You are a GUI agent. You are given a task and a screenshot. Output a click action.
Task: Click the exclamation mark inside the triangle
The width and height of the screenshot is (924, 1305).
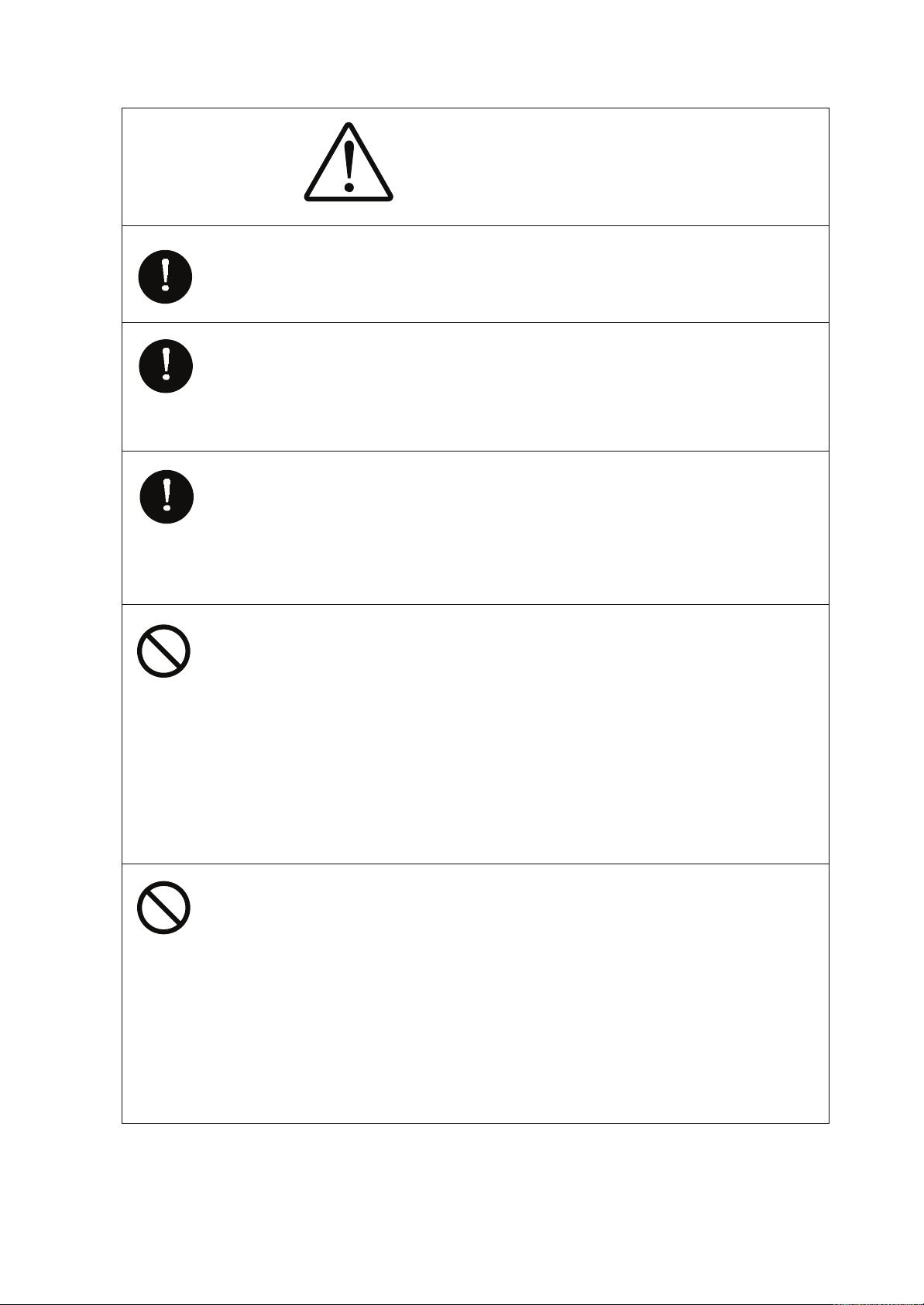point(349,166)
